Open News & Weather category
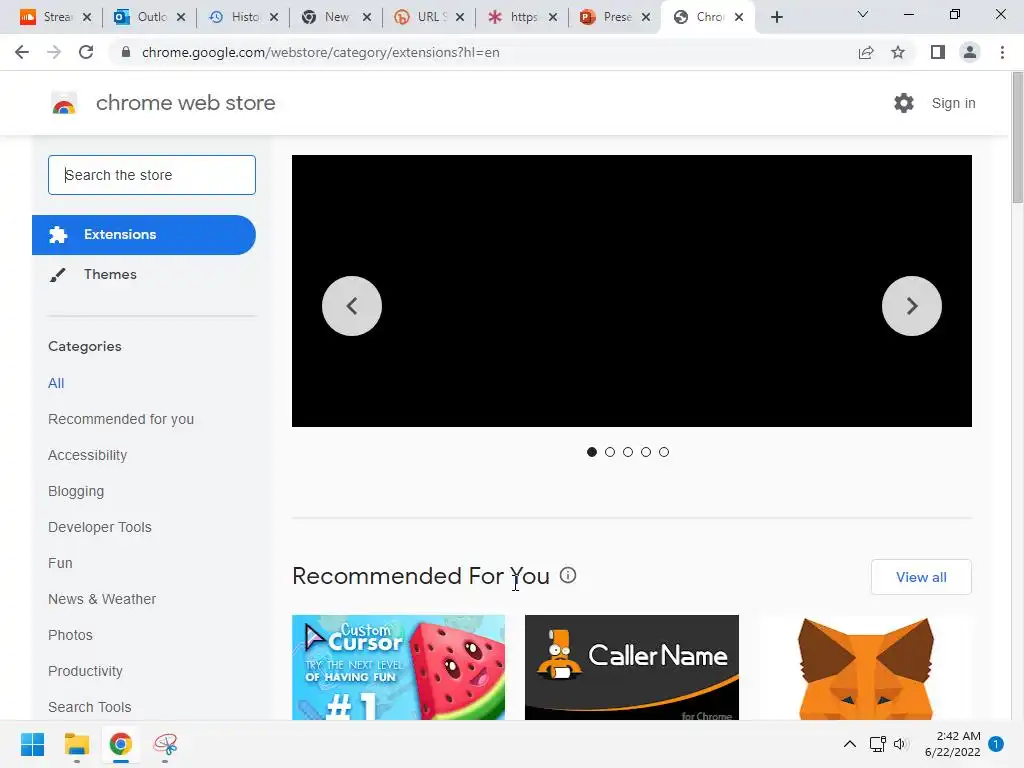 coord(102,599)
